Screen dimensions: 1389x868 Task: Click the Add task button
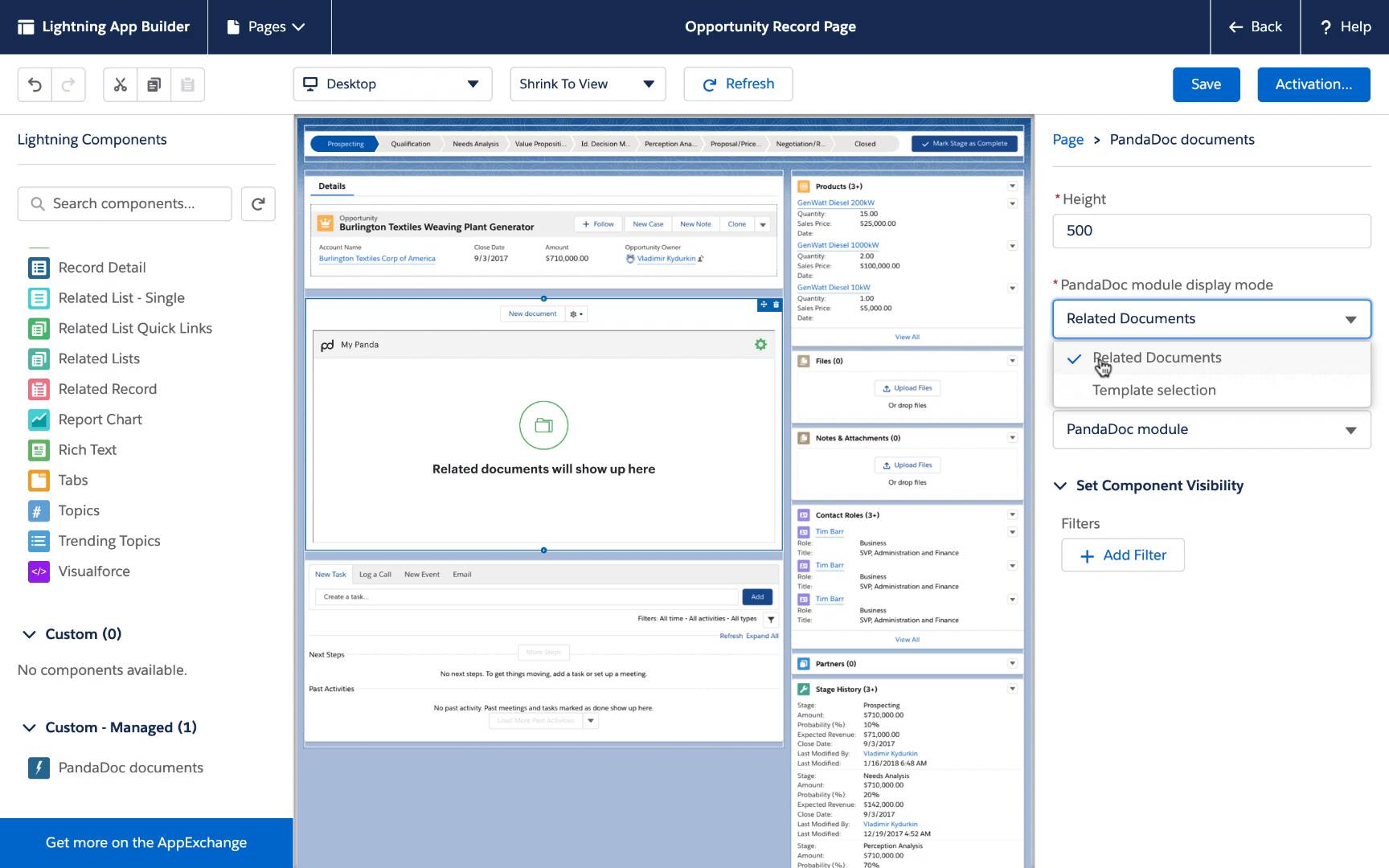pyautogui.click(x=757, y=597)
